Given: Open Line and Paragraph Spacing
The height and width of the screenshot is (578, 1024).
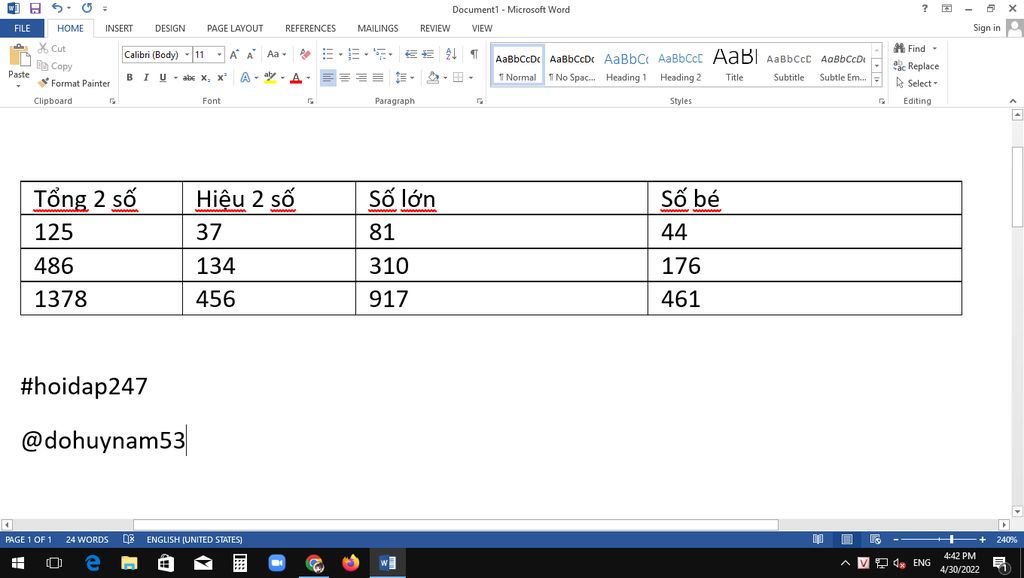Looking at the screenshot, I should (x=405, y=77).
